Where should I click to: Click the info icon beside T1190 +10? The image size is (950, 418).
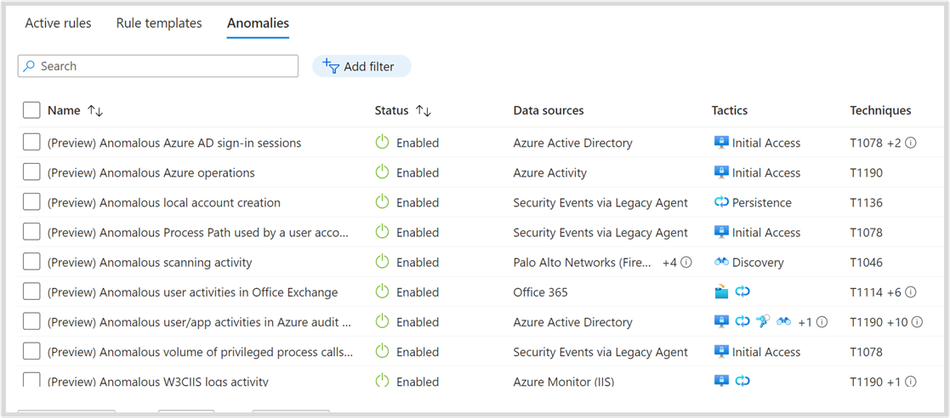coord(917,322)
